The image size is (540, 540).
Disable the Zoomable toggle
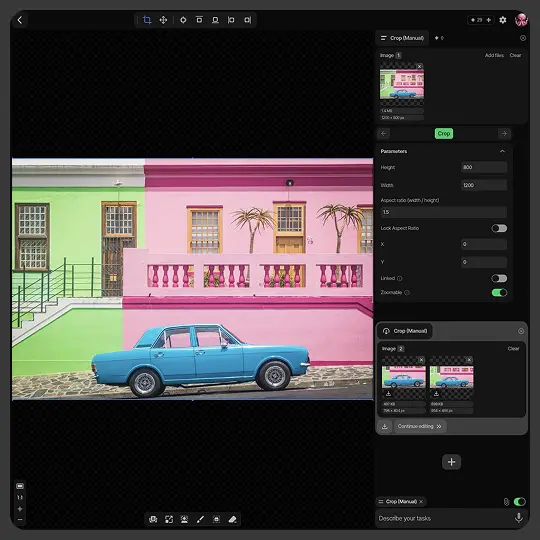point(499,293)
